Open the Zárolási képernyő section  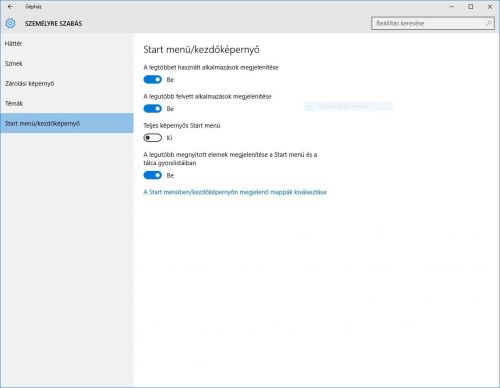(67, 83)
